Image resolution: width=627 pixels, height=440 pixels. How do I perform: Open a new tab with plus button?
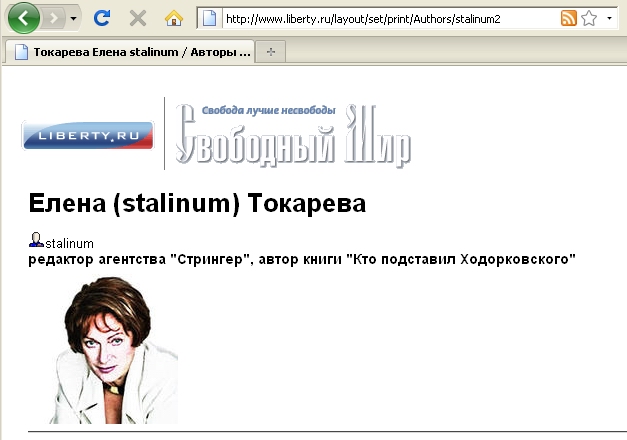(270, 51)
